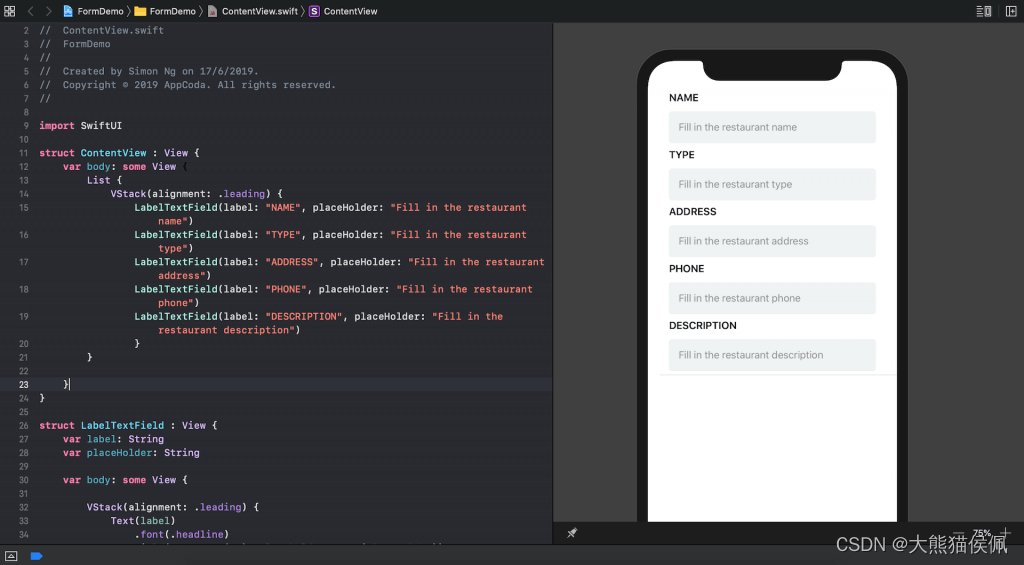Screen dimensions: 1024x565
Task: Click 'var body: some View' on line 12
Action: (x=120, y=167)
